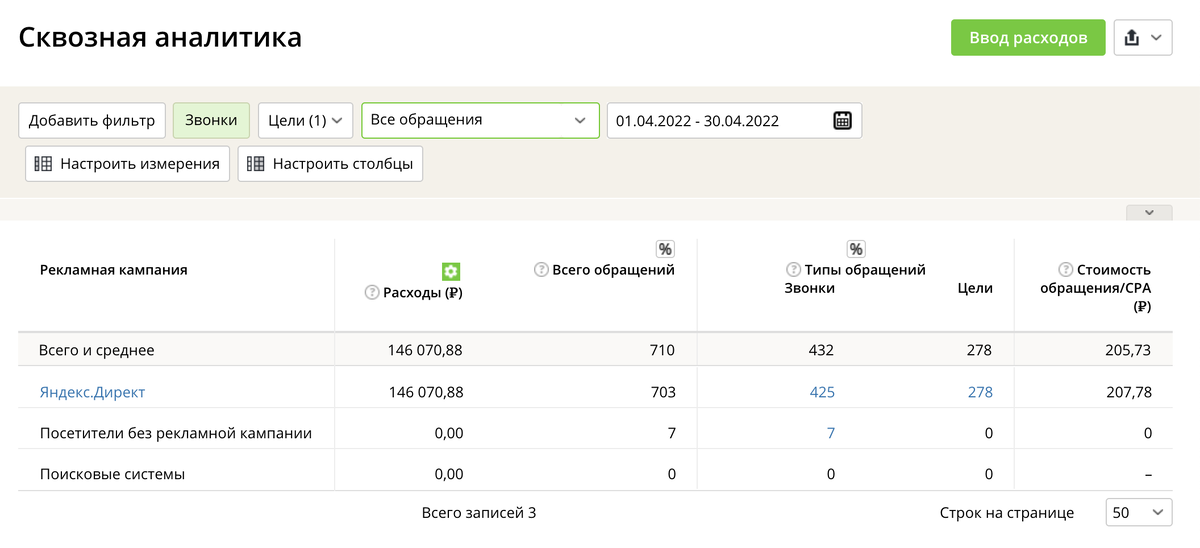Click the 'Звонки' column subheader
The height and width of the screenshot is (548, 1200).
(x=810, y=288)
